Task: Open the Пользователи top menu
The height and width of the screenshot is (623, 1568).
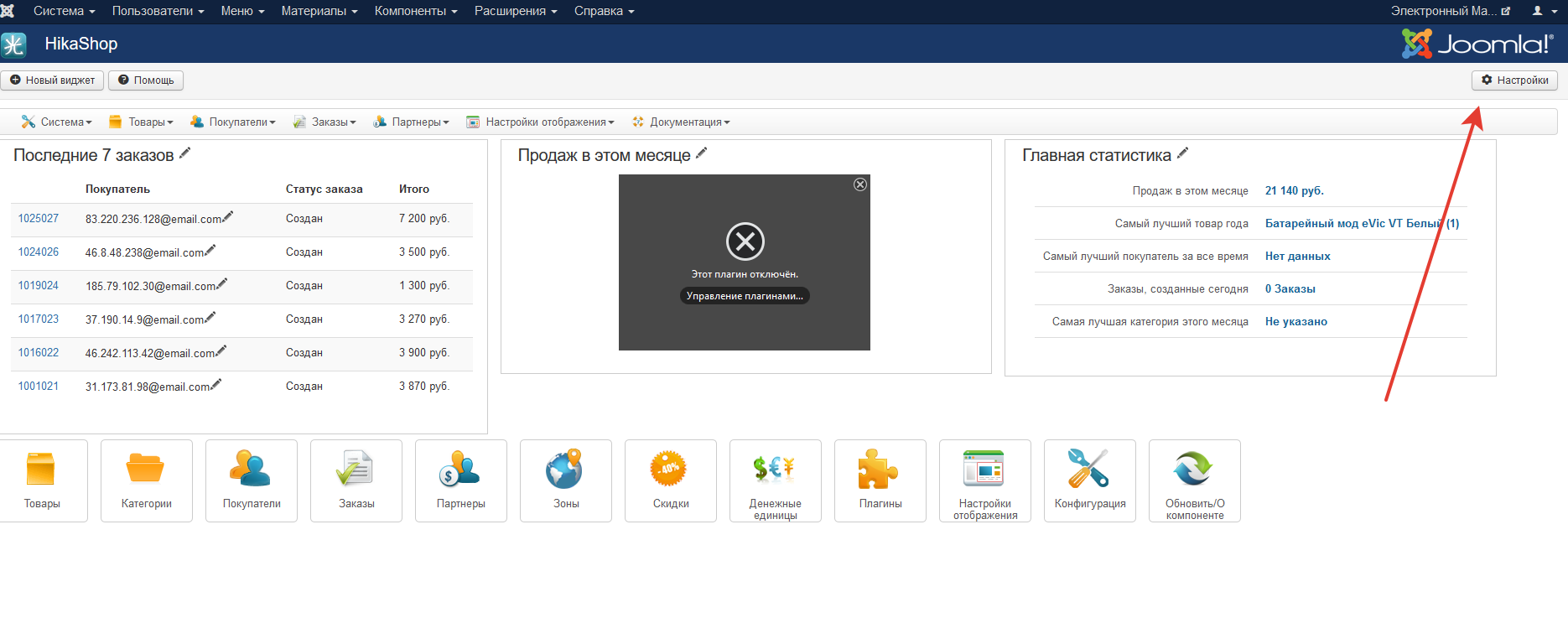Action: click(158, 11)
